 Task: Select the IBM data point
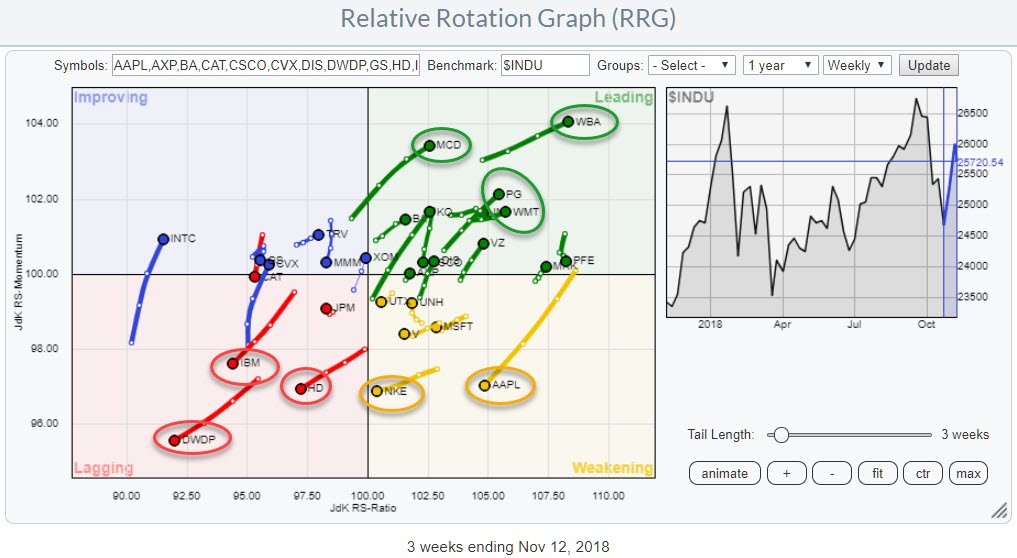coord(232,363)
